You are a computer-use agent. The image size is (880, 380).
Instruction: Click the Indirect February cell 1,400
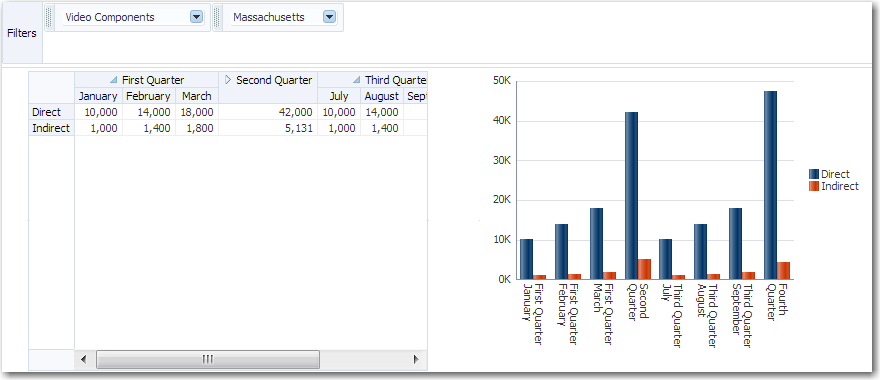coord(148,128)
